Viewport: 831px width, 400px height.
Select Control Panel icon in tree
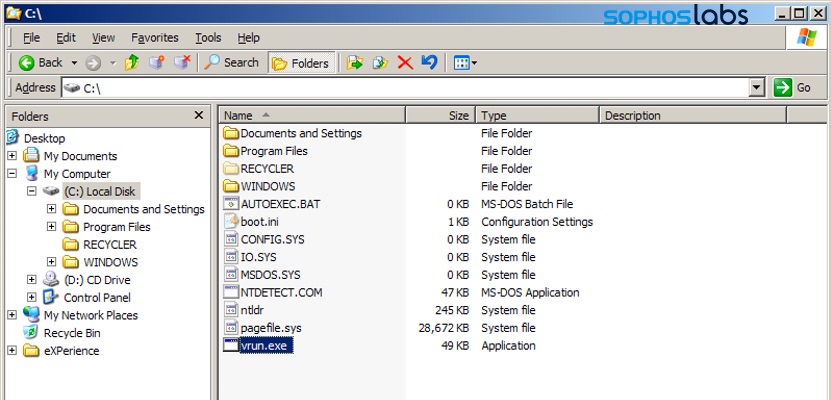tap(51, 297)
